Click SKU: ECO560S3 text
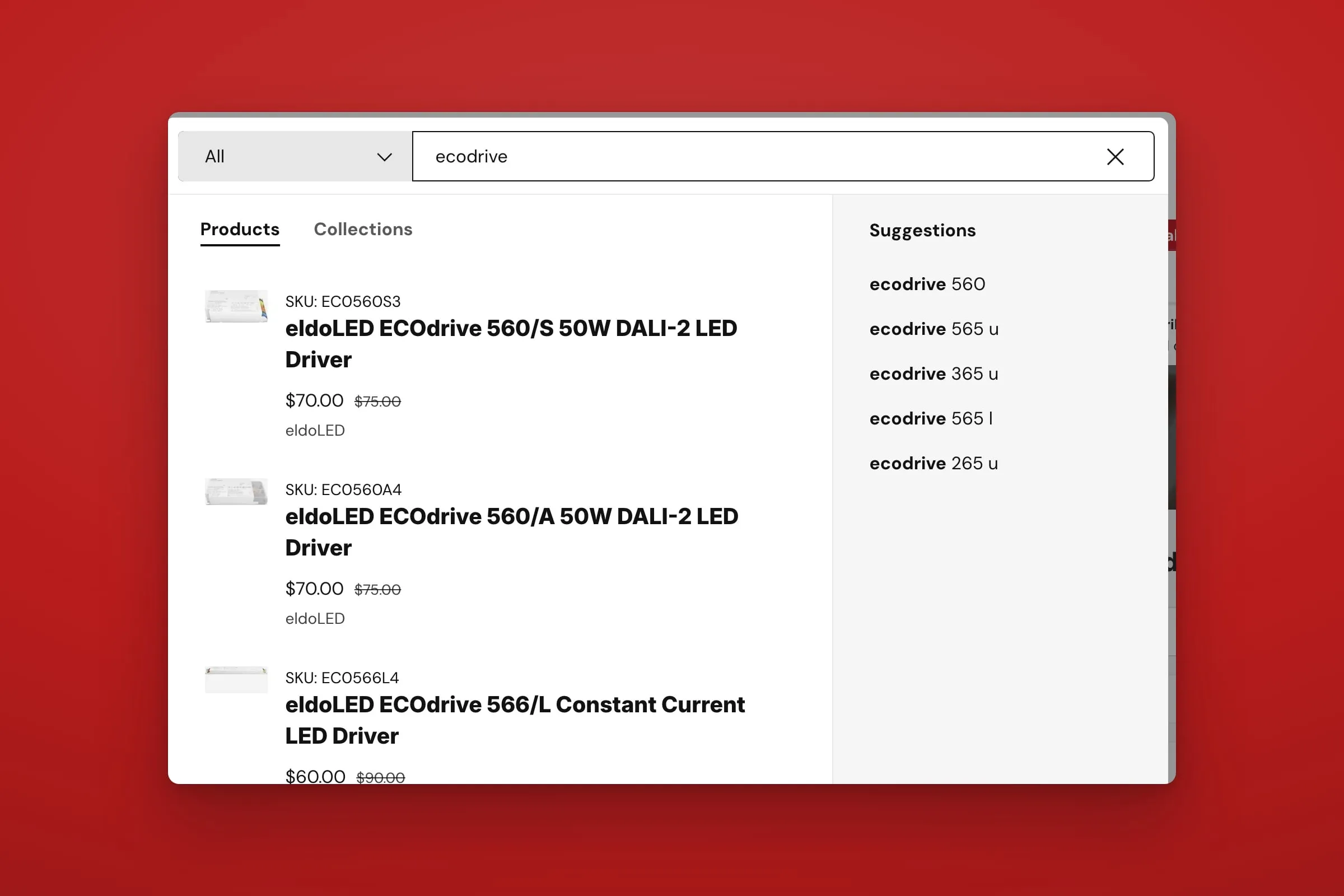 click(x=343, y=302)
